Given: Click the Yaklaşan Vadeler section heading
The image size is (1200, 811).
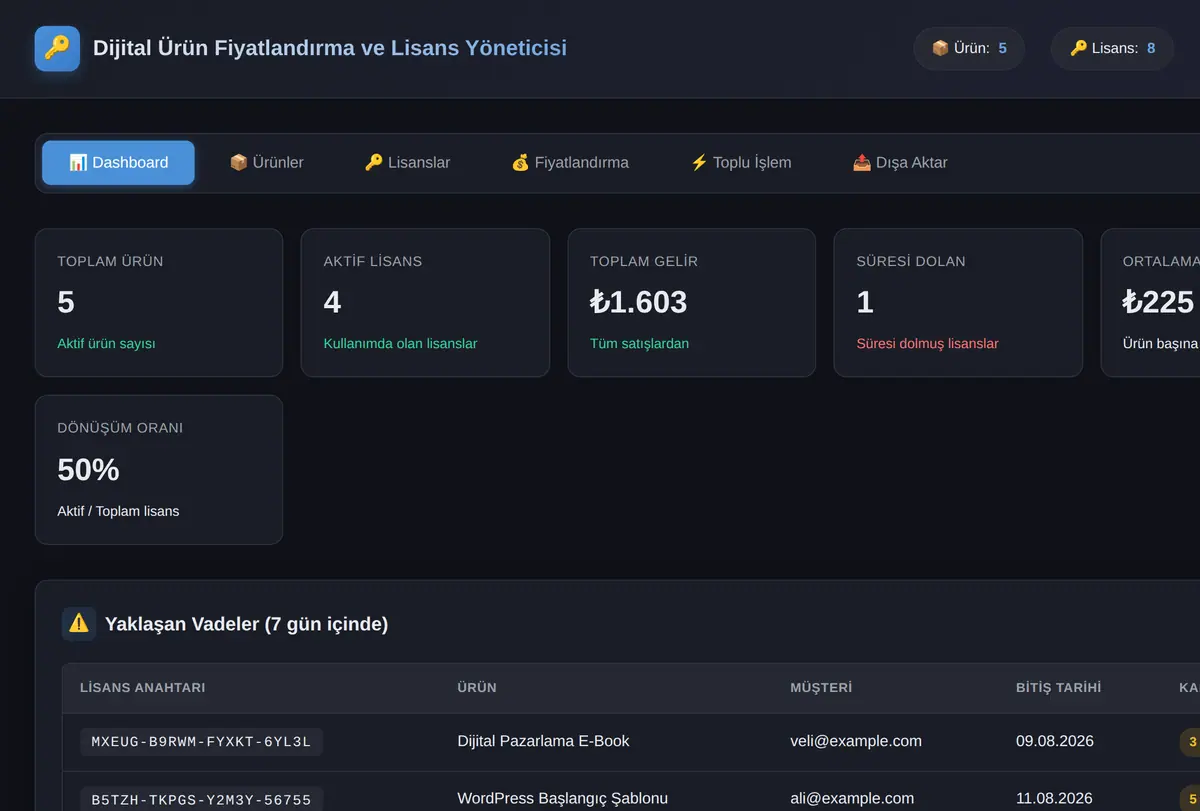Looking at the screenshot, I should click(246, 624).
